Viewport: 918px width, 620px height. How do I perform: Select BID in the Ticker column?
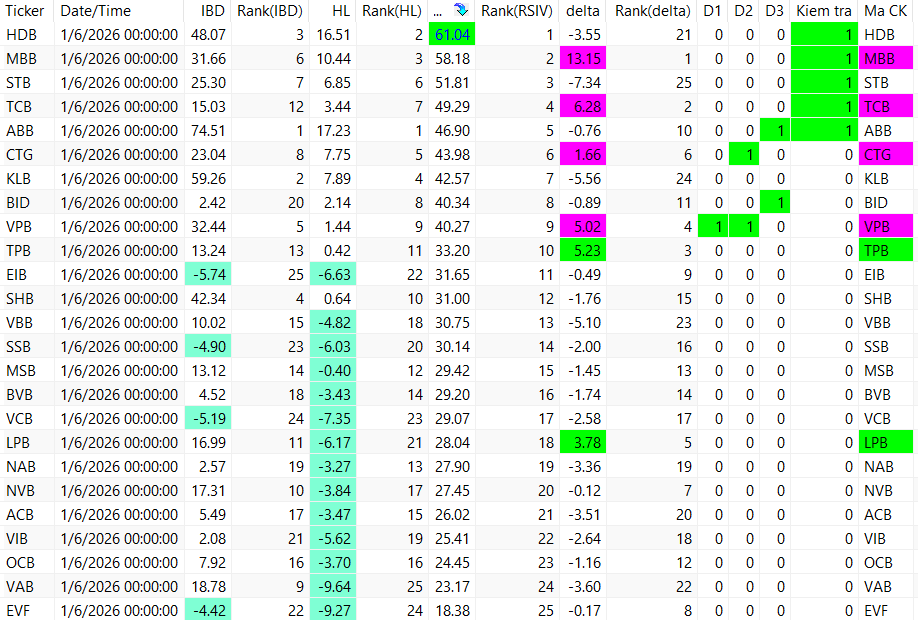(18, 203)
